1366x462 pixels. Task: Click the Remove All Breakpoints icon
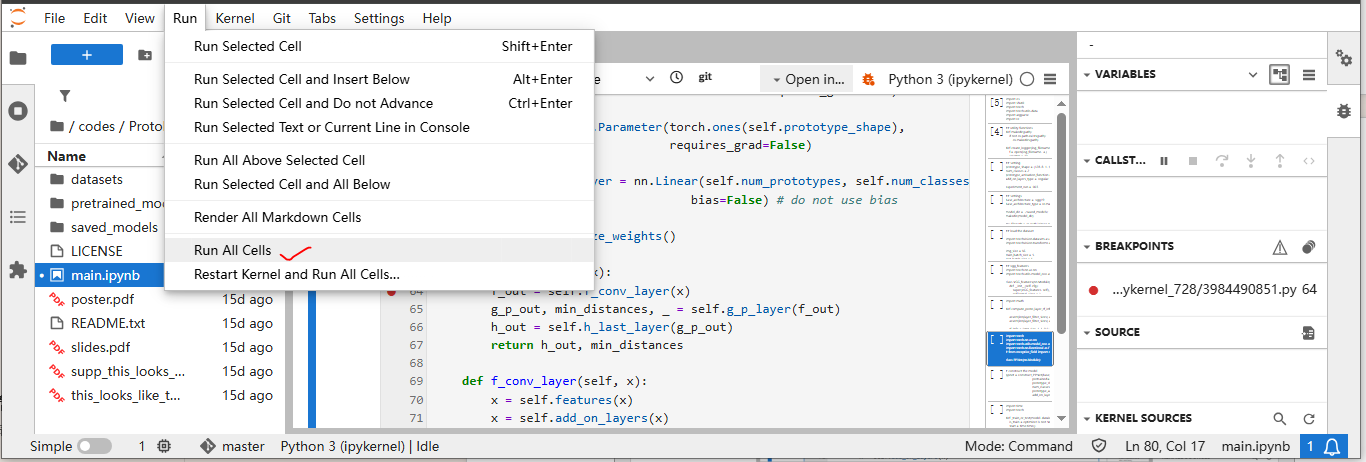pos(1308,247)
